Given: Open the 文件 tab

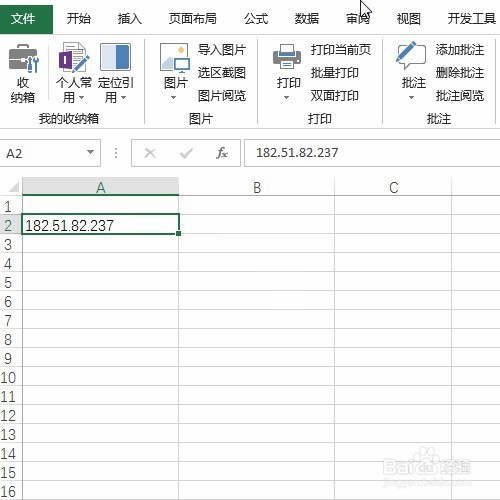Looking at the screenshot, I should [26, 18].
